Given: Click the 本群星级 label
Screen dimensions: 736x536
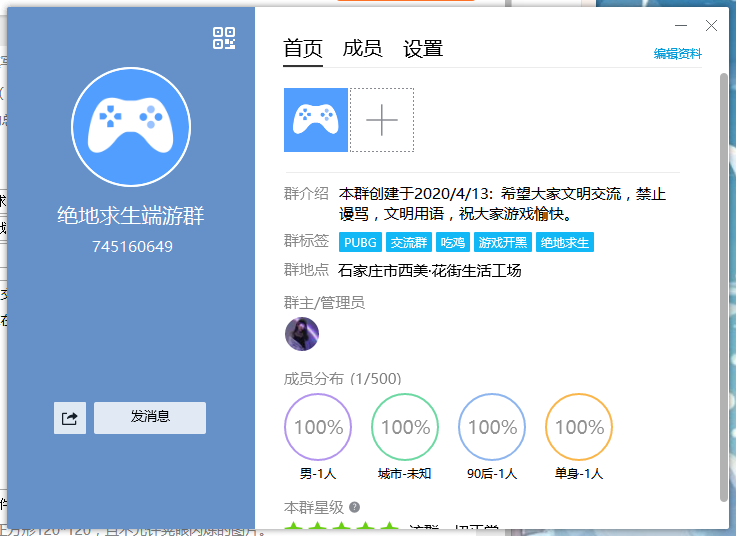Looking at the screenshot, I should 314,507.
